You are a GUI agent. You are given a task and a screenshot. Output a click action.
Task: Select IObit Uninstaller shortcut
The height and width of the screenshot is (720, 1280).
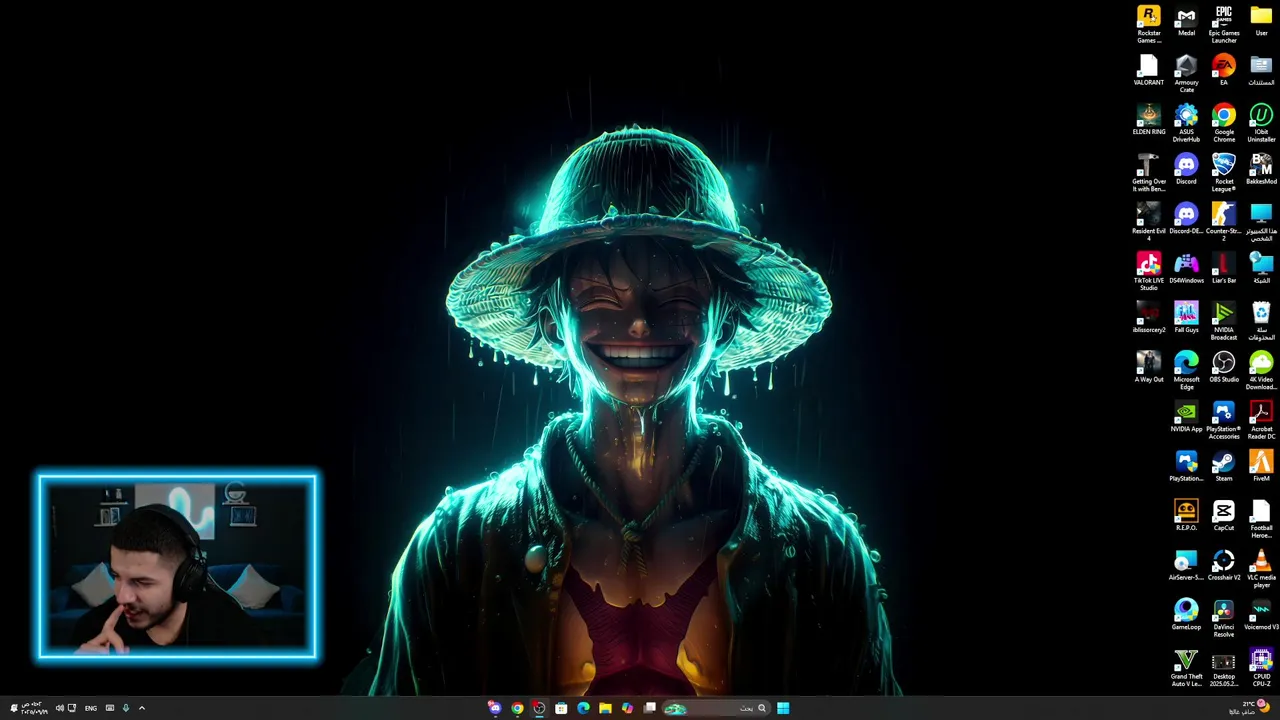point(1261,123)
